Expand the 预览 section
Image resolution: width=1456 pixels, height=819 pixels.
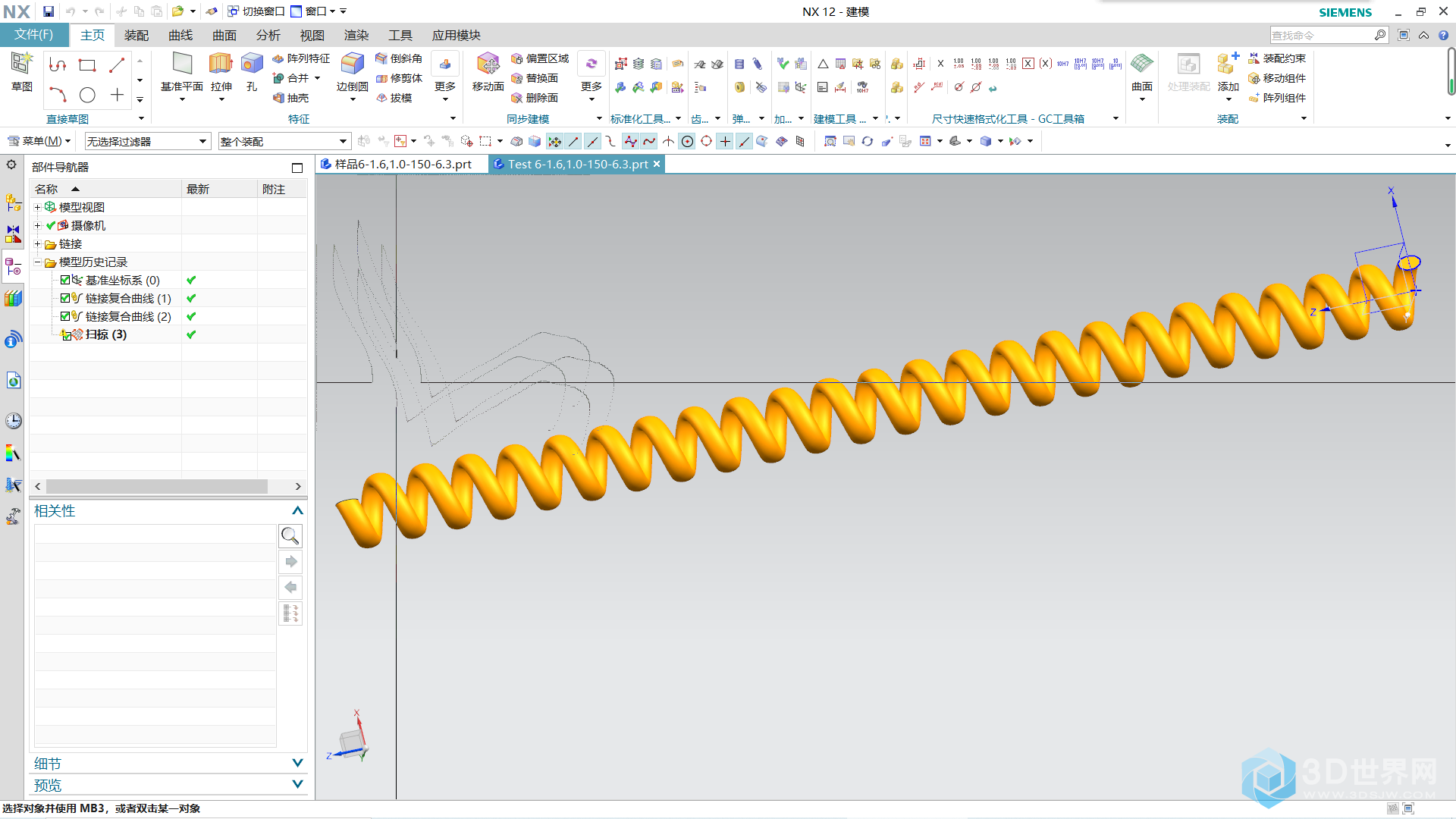point(297,784)
